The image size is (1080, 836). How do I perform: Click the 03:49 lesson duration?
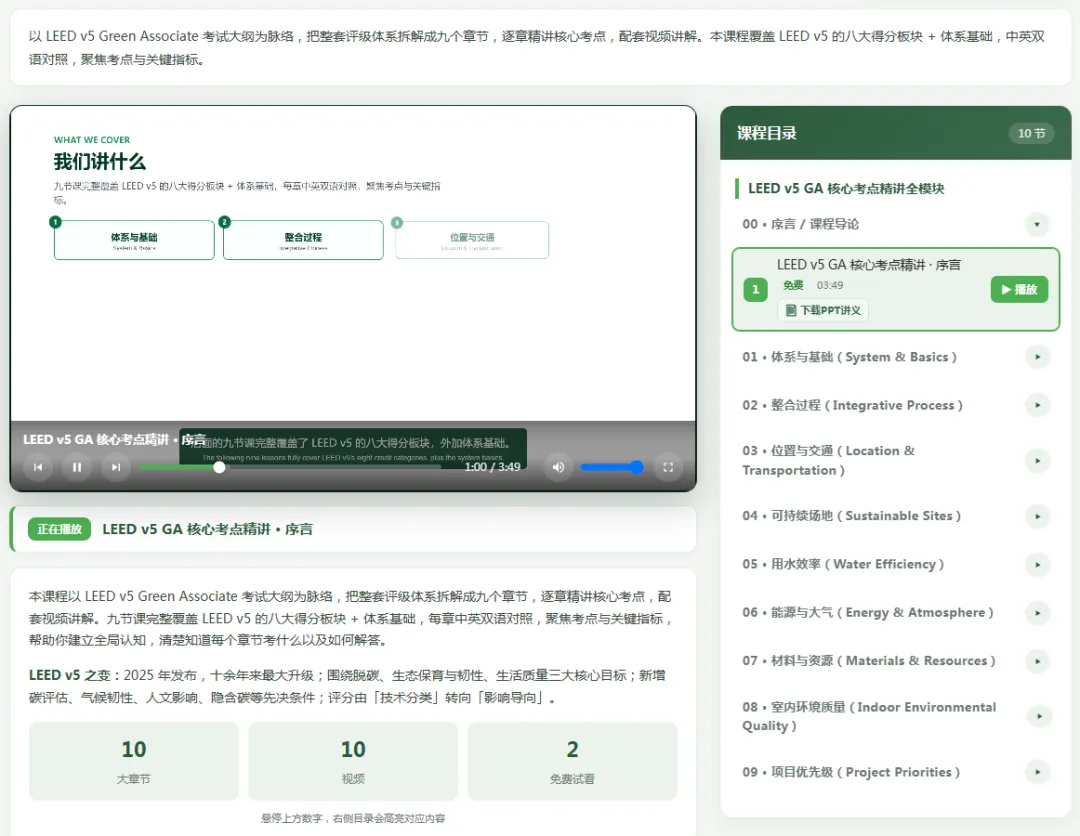click(x=830, y=285)
